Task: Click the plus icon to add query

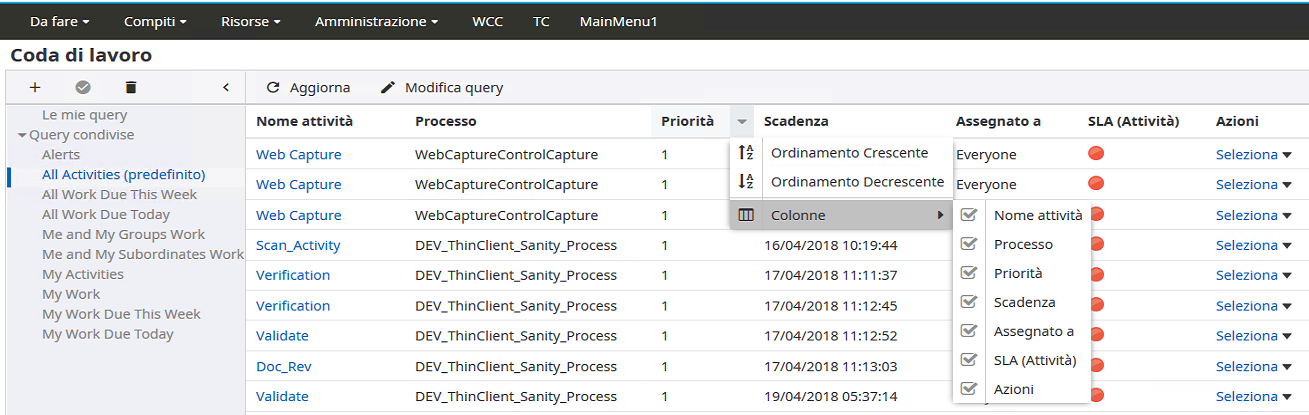Action: (35, 88)
